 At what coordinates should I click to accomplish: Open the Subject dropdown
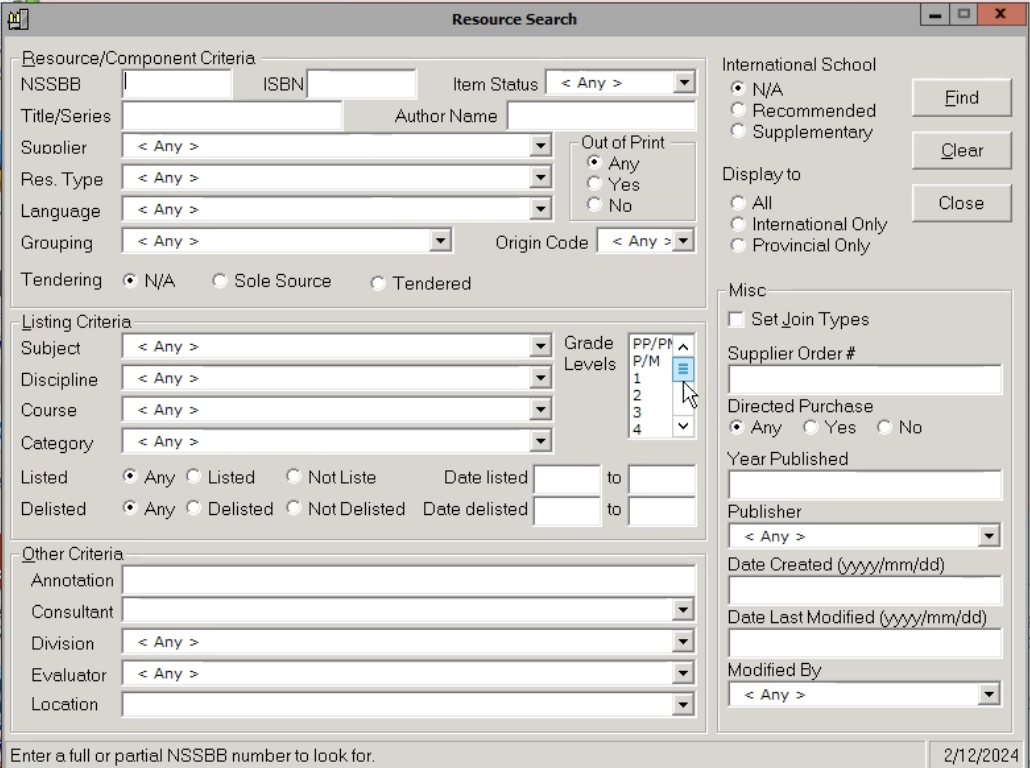click(x=540, y=346)
